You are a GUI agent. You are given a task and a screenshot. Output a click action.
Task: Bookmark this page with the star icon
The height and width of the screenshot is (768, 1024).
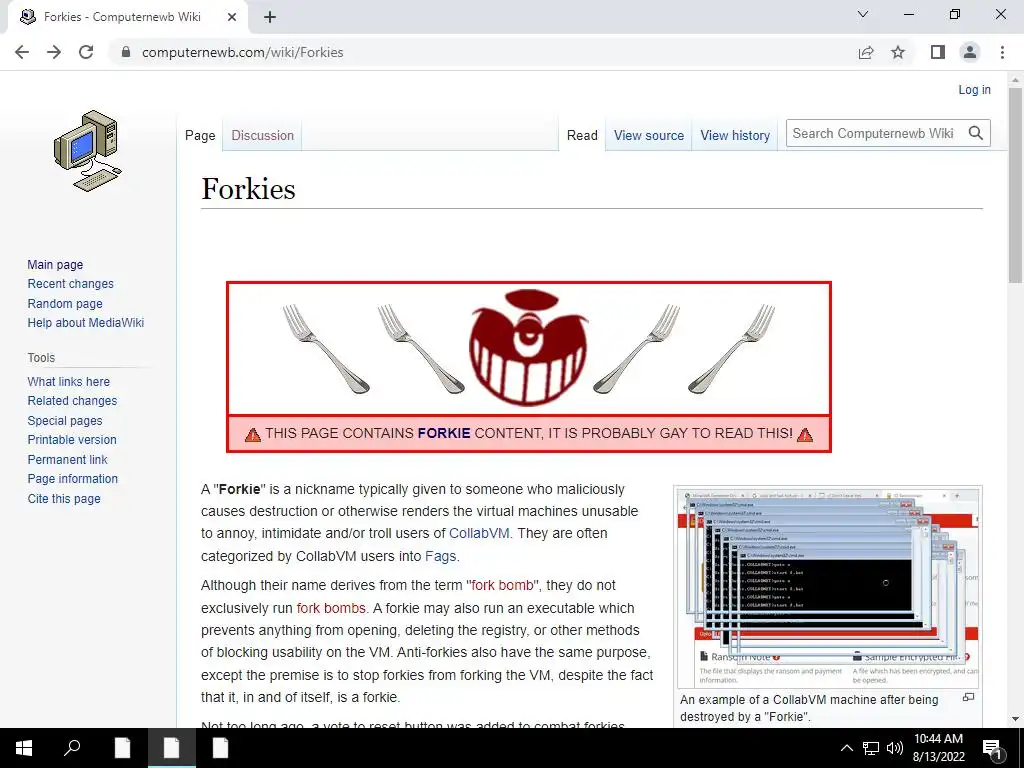898,52
